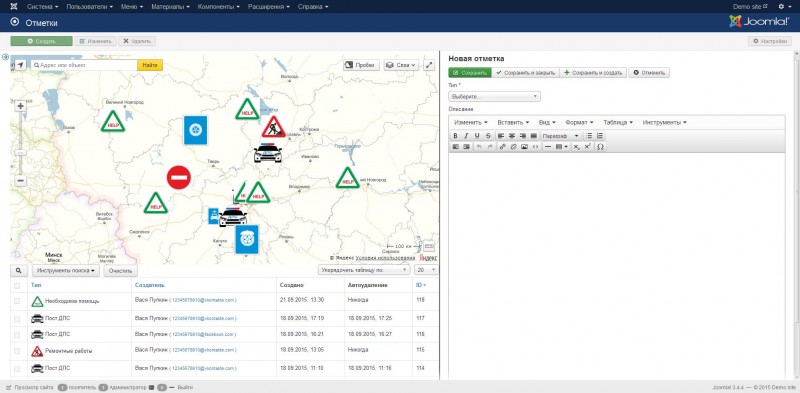This screenshot has height=393, width=800.
Task: Open the Слои layers dropdown on the map
Action: point(402,65)
